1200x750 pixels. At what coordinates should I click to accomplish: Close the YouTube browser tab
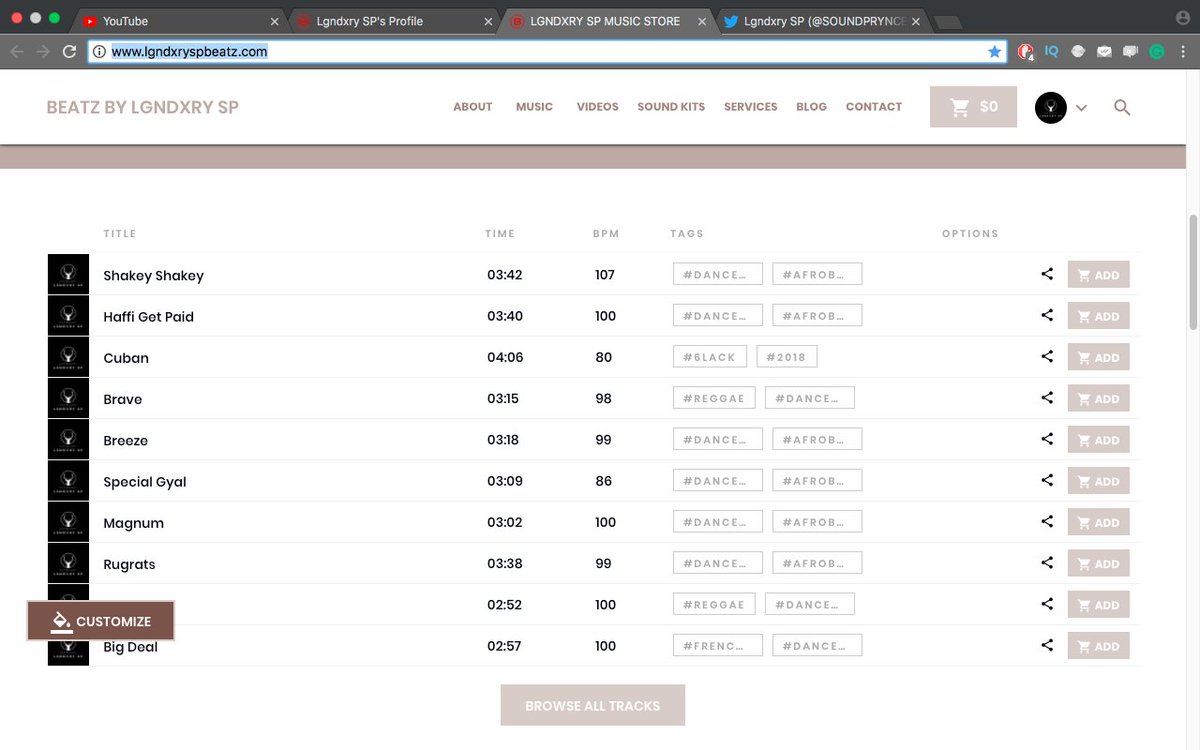click(x=275, y=21)
